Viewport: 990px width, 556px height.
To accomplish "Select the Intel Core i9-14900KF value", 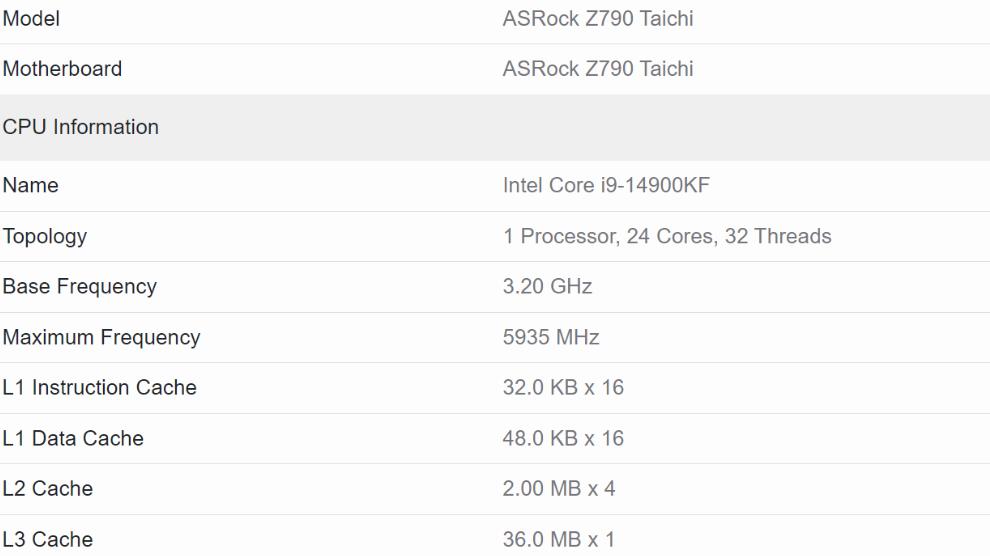I will (x=606, y=185).
